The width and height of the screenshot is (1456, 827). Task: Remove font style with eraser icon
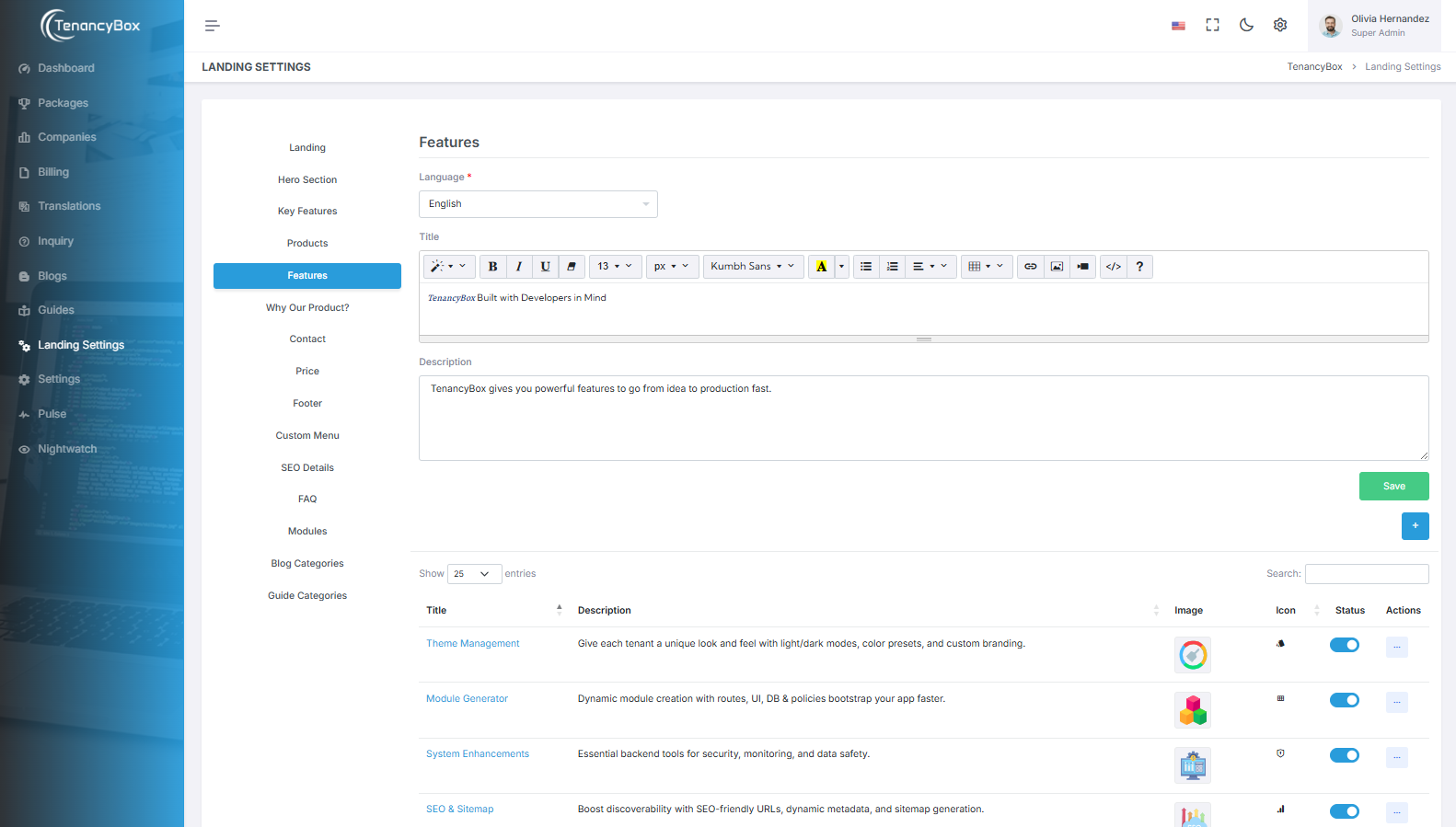pos(572,267)
